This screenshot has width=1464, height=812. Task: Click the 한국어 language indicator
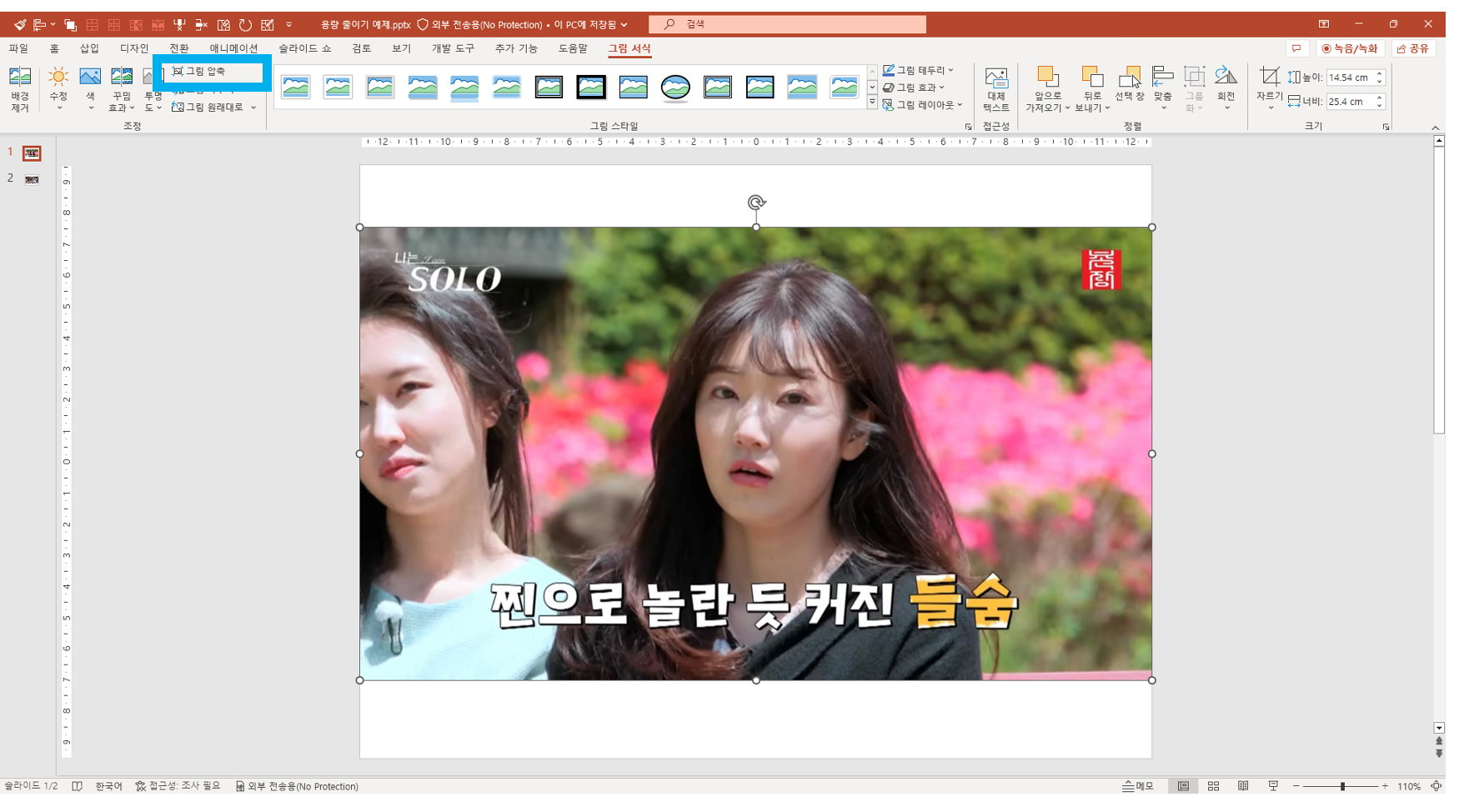pos(108,786)
